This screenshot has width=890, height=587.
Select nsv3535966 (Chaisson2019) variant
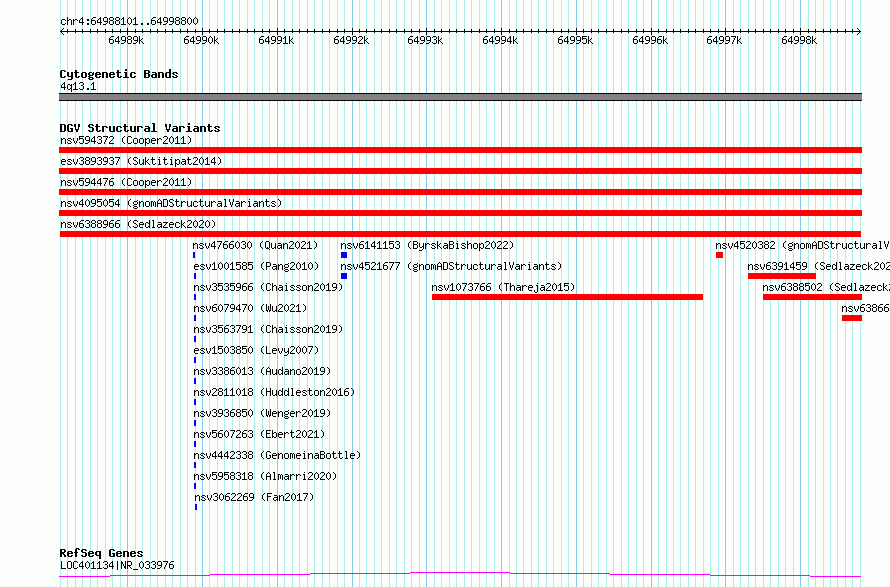click(268, 287)
